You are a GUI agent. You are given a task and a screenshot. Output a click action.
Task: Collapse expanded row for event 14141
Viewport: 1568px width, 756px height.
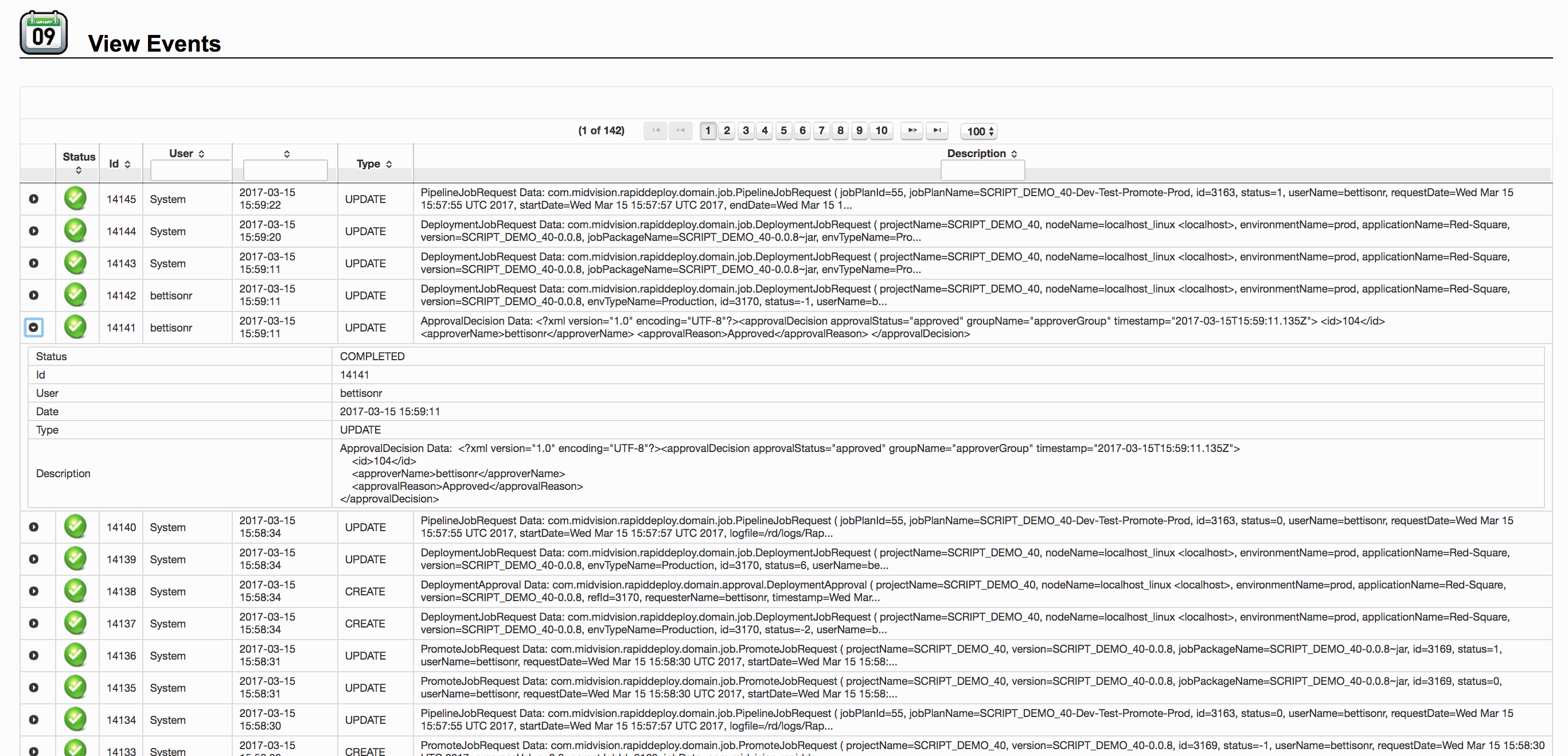pos(33,328)
